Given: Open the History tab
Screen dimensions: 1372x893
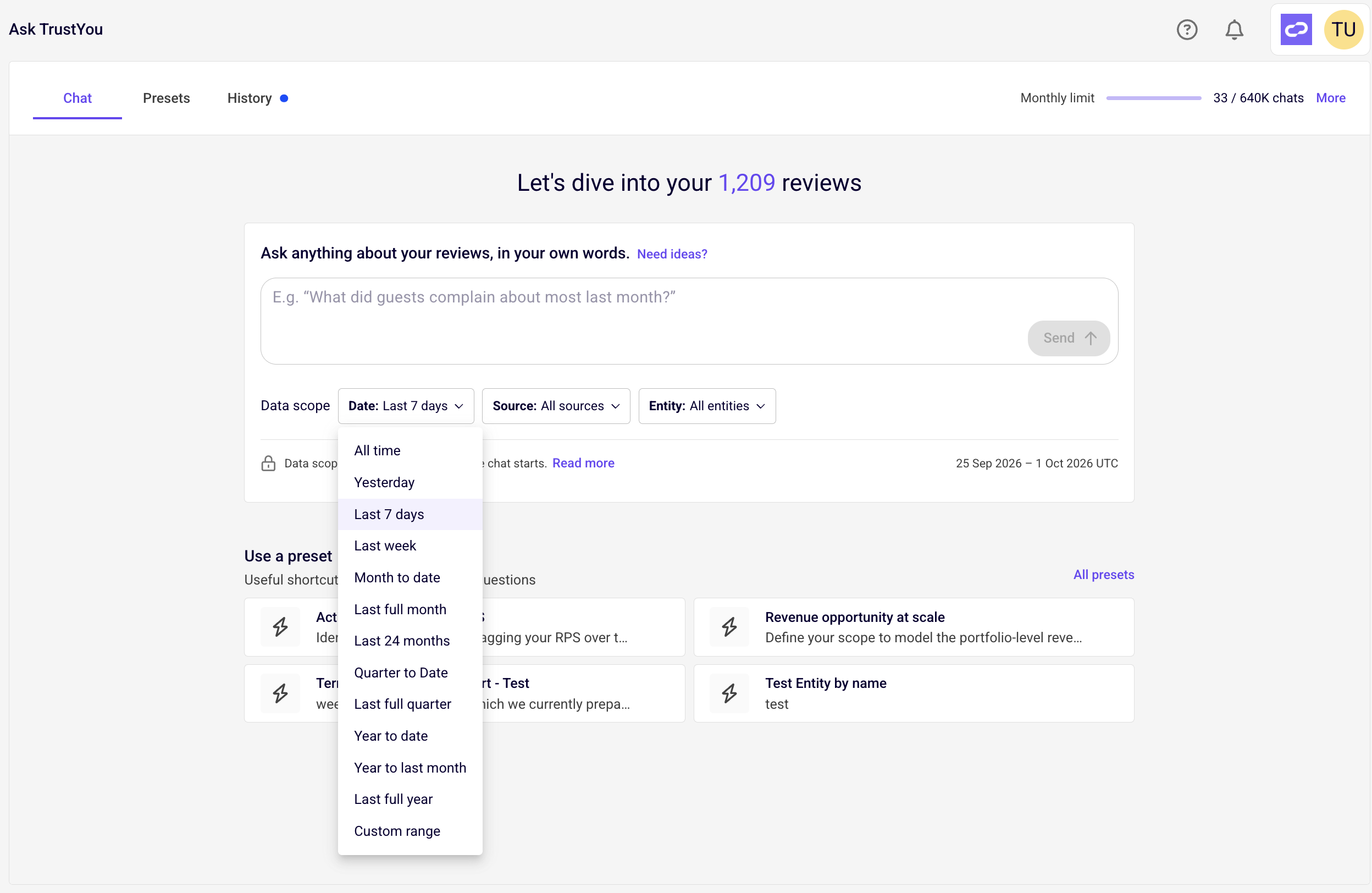Looking at the screenshot, I should click(x=250, y=98).
